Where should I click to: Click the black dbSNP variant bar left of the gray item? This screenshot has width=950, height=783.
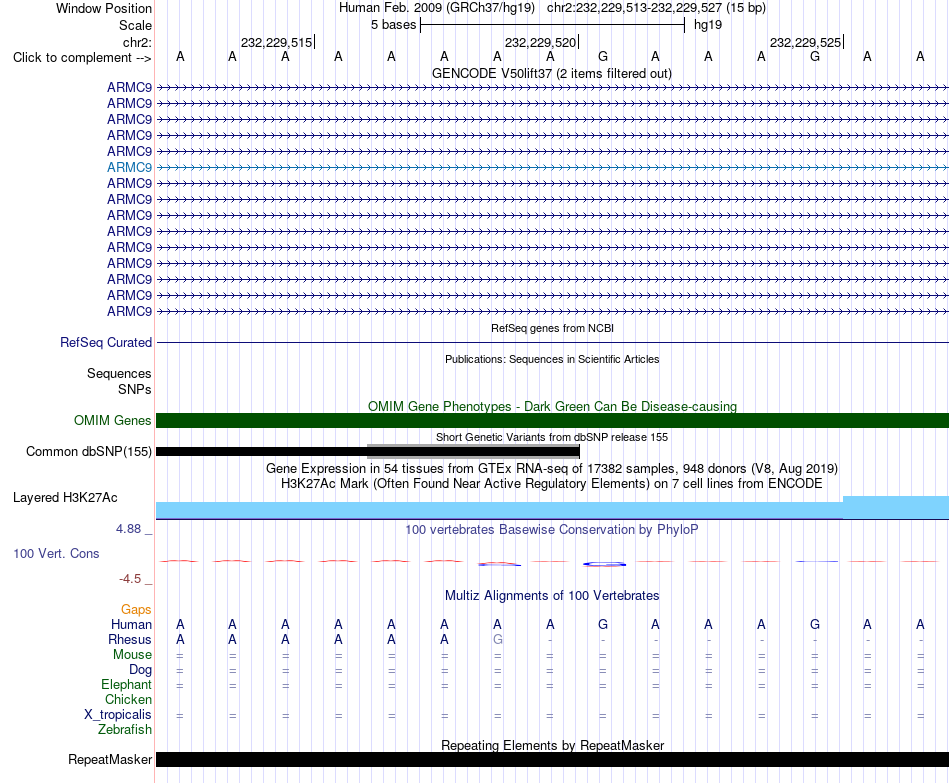262,451
